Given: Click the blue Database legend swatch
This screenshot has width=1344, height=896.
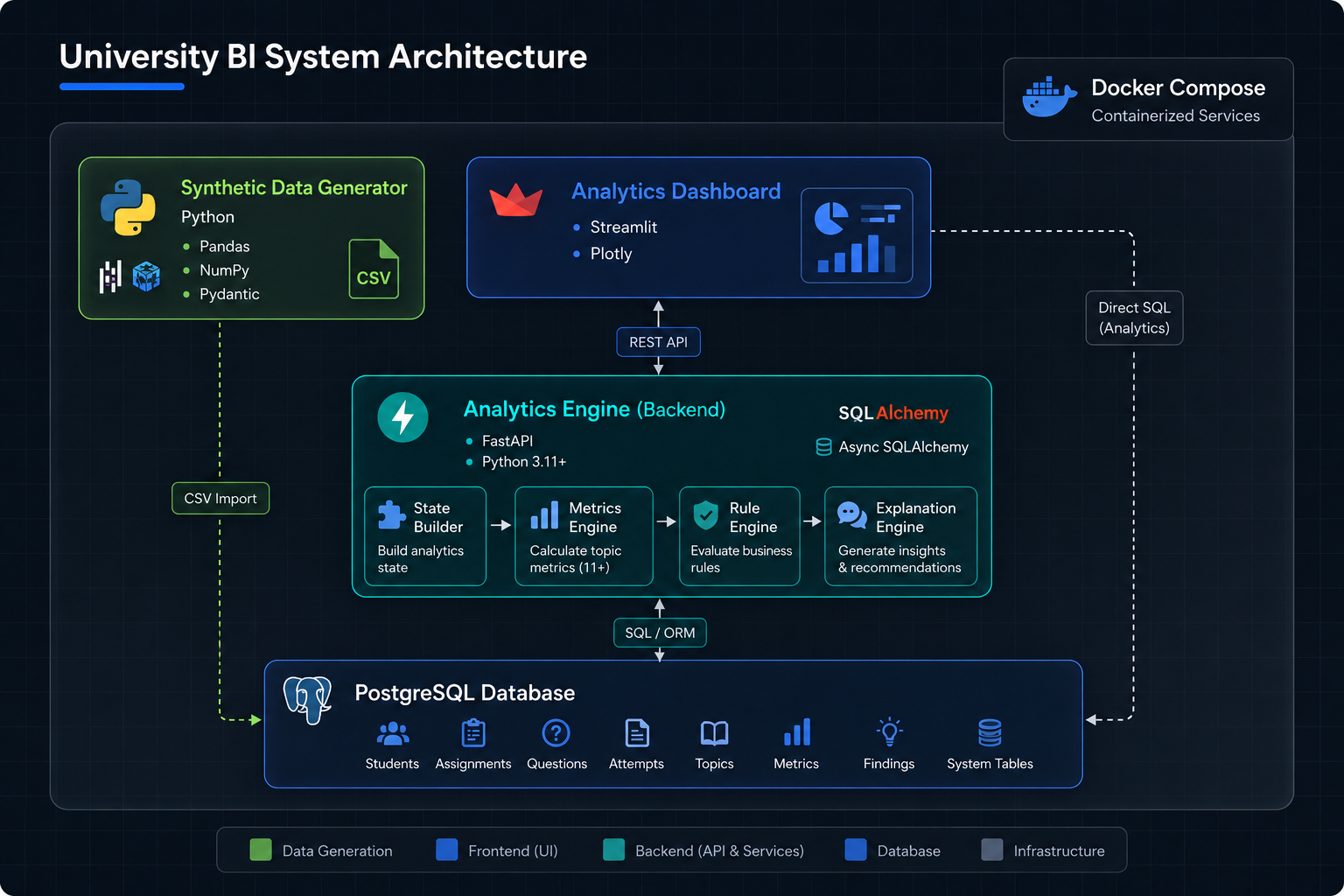Looking at the screenshot, I should coord(856,850).
